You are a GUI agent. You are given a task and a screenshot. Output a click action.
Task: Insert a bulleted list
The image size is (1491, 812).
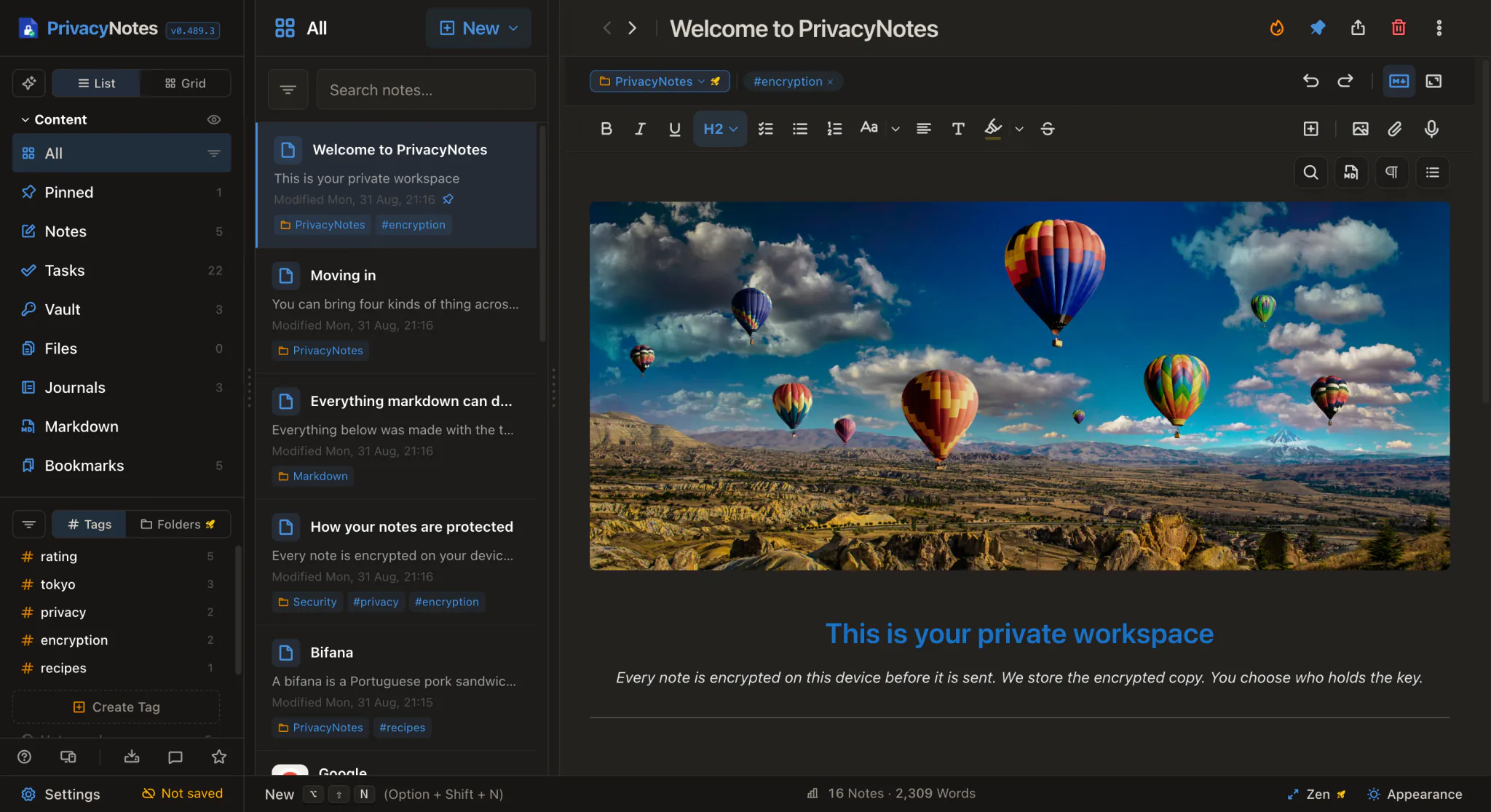pyautogui.click(x=800, y=129)
